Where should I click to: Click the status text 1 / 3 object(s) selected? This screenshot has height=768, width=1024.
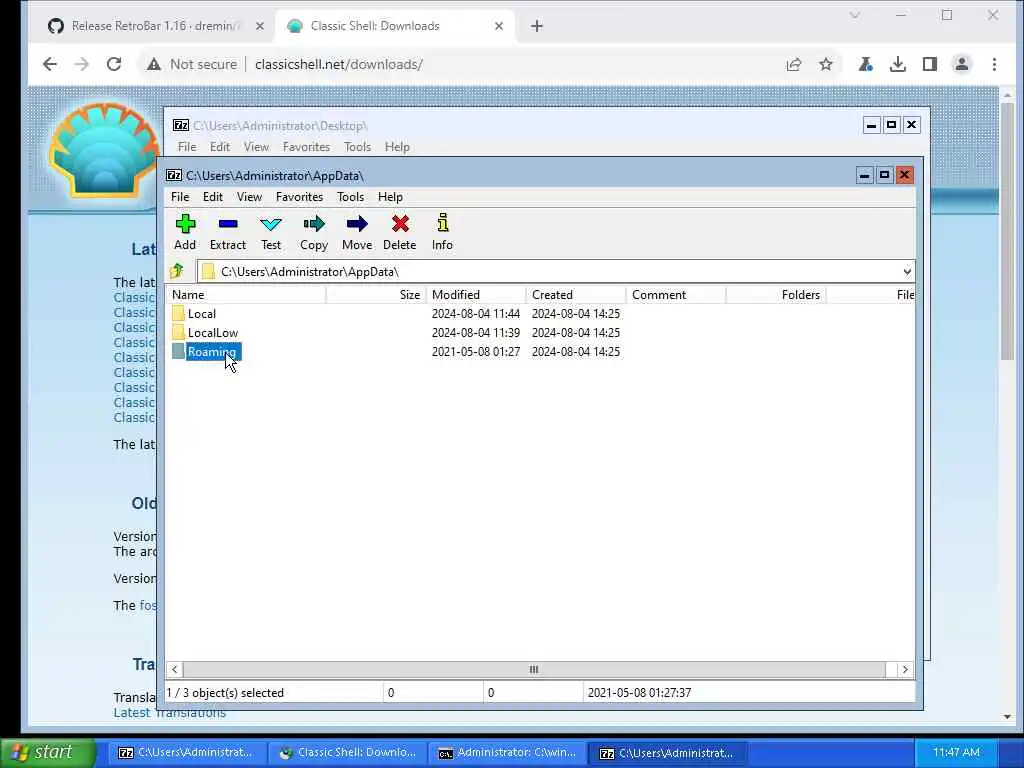coord(225,693)
